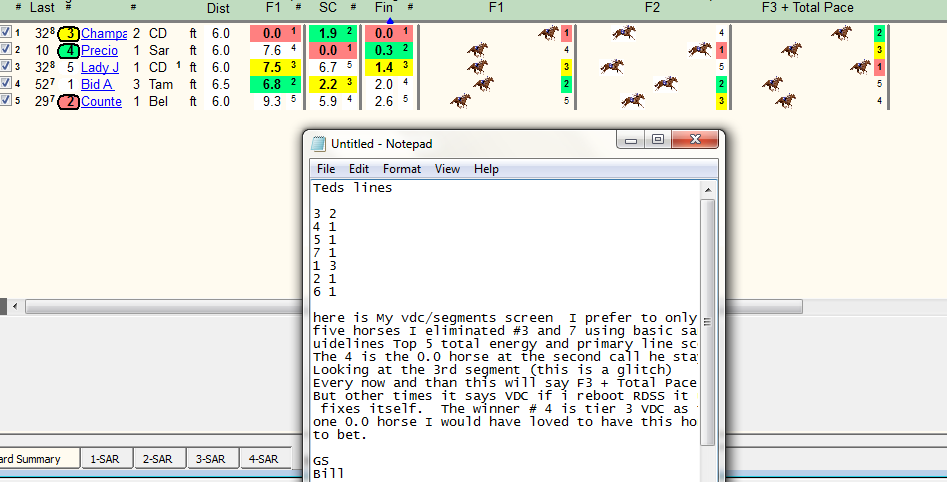Screen dimensions: 947x482
Task: Click the F3 Total Pace horse in Champa row
Action: (x=841, y=33)
